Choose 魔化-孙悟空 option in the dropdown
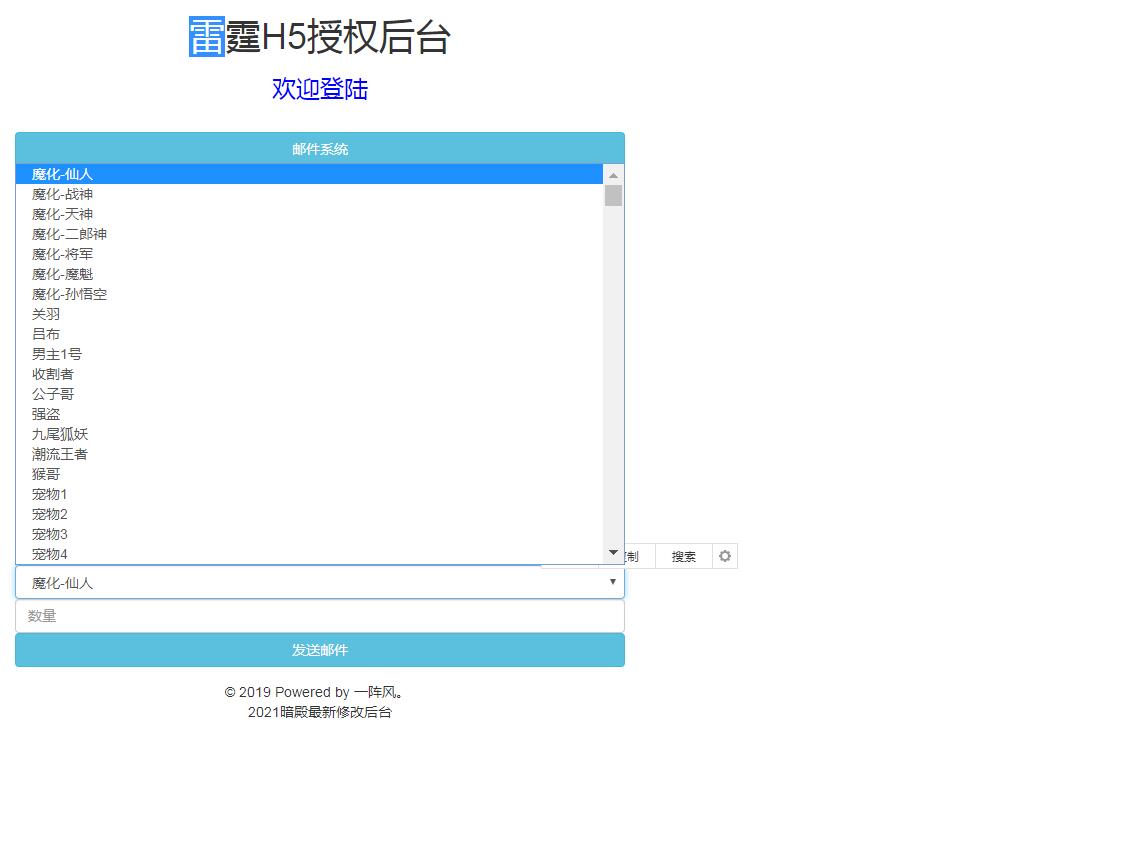The image size is (1142, 848). 69,294
